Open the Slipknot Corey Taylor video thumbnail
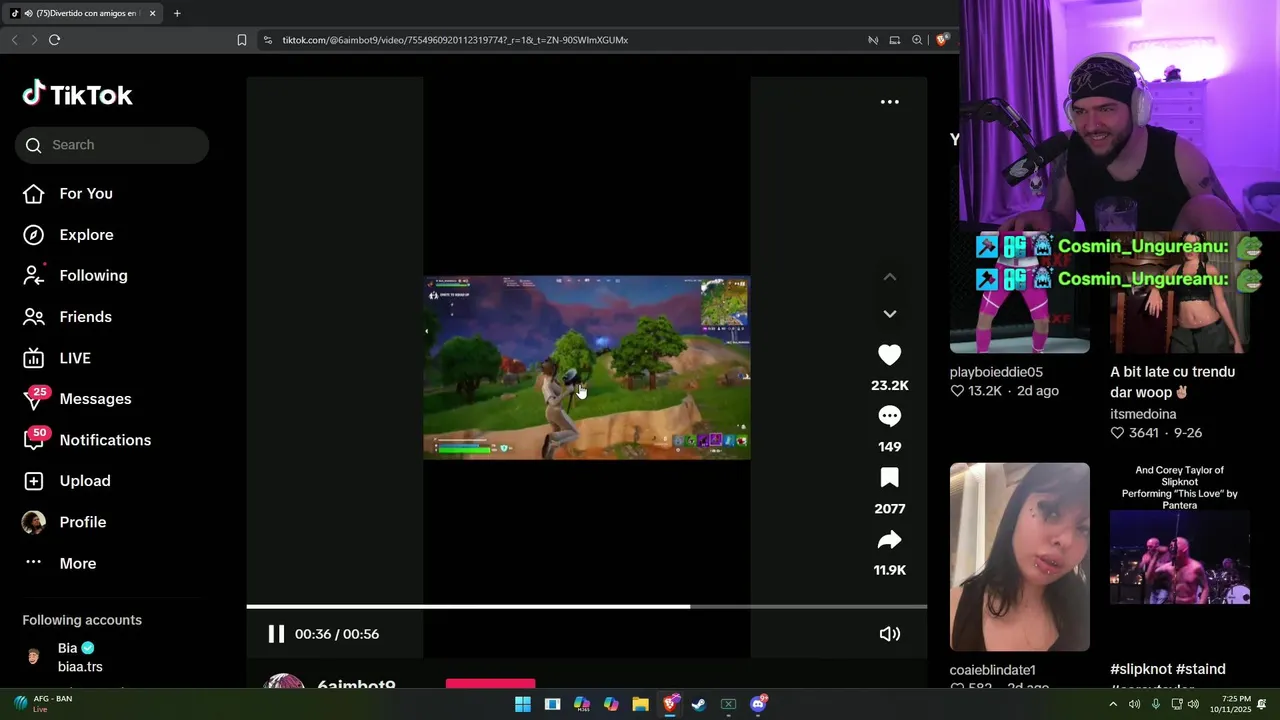This screenshot has width=1280, height=720. tap(1180, 557)
